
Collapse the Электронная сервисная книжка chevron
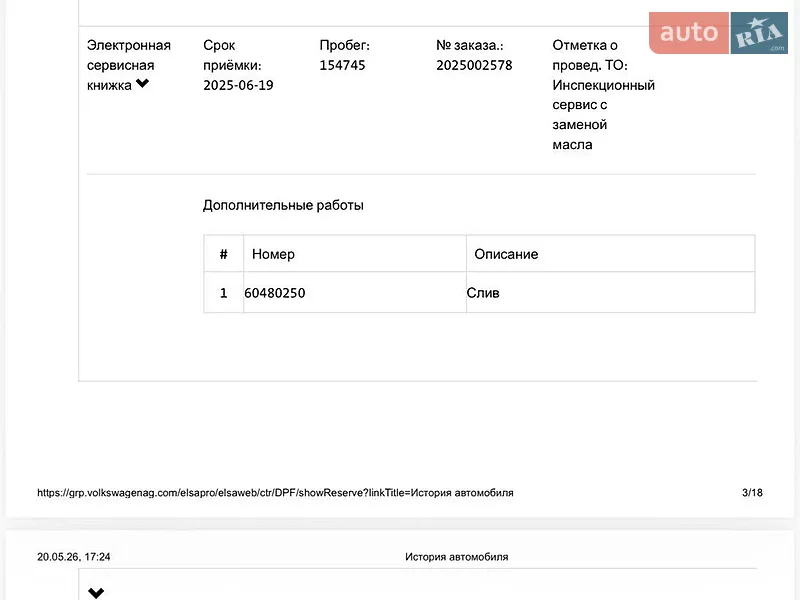pos(142,83)
